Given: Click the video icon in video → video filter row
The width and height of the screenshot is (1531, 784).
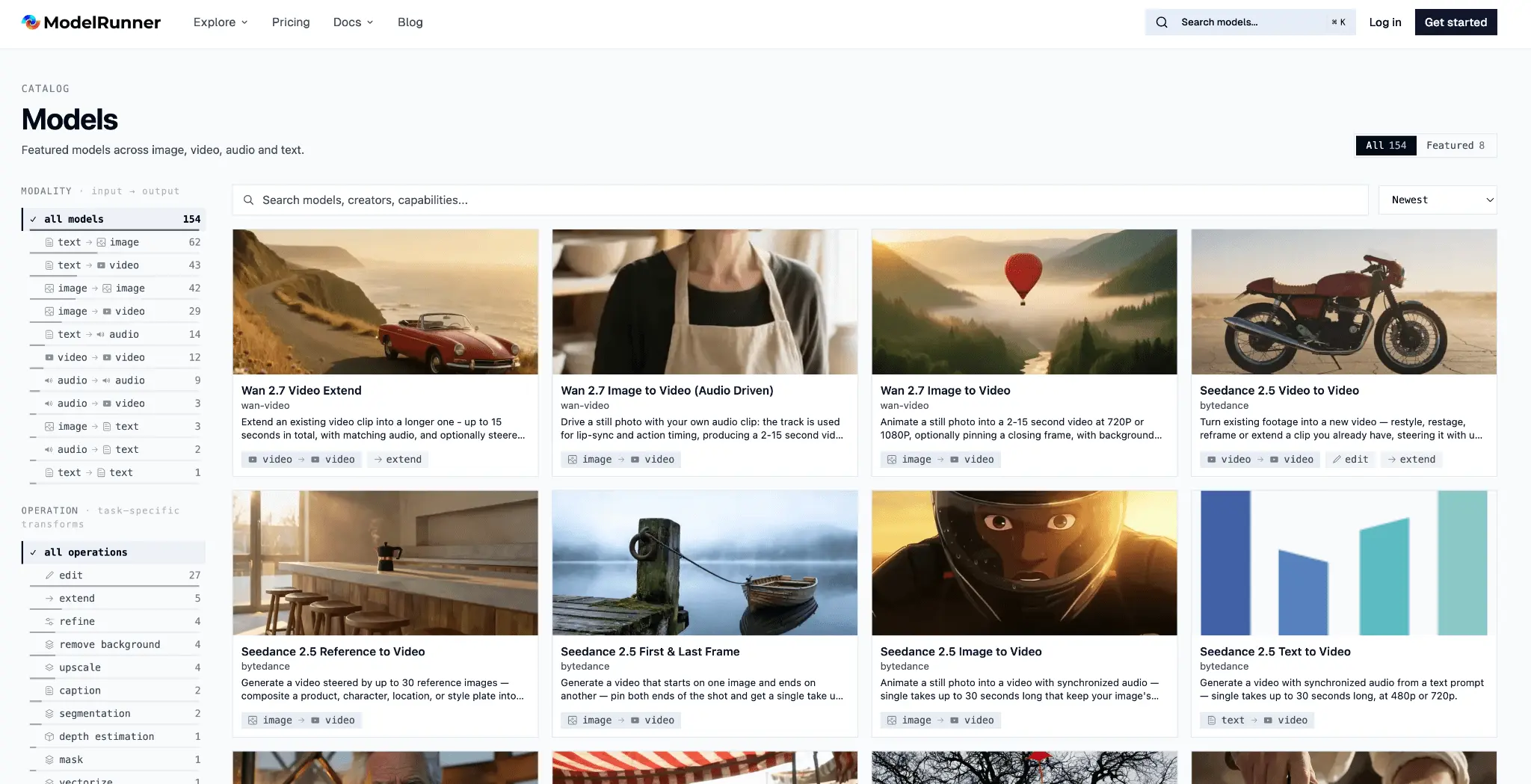Looking at the screenshot, I should [49, 357].
